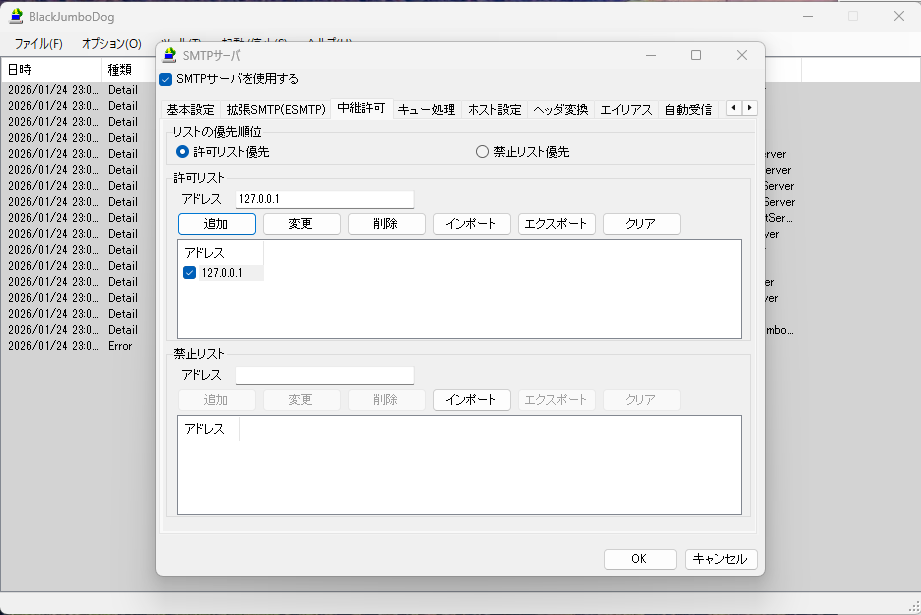Click 追加 button in the allow list
The height and width of the screenshot is (615, 921).
[x=217, y=224]
